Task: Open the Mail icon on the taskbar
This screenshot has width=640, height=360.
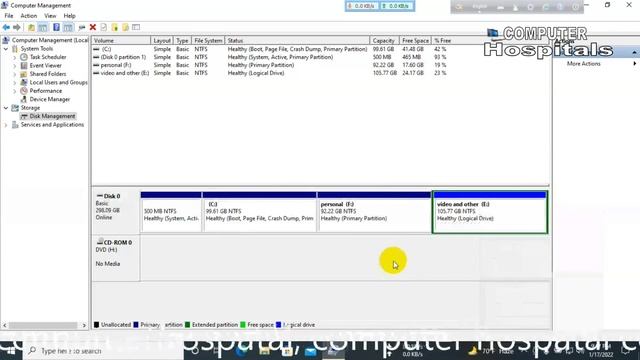Action: 311,351
